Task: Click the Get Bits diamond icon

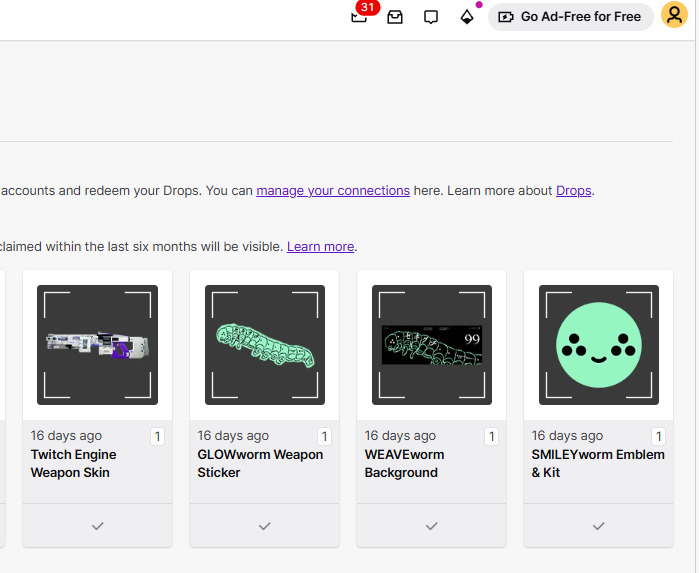Action: 467,17
